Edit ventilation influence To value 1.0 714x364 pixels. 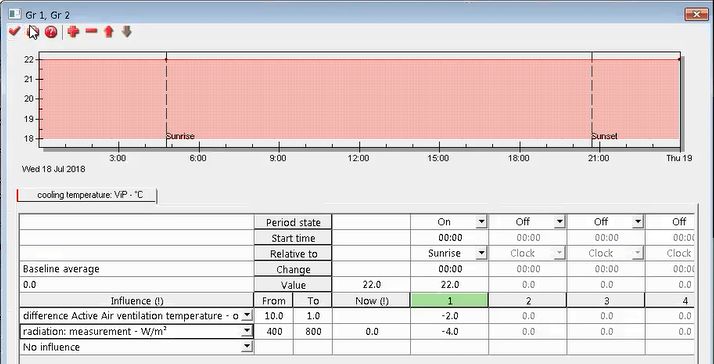point(313,316)
